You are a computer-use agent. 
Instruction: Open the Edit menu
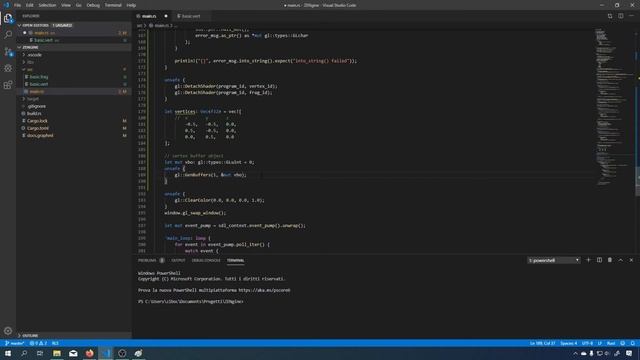click(x=29, y=5)
